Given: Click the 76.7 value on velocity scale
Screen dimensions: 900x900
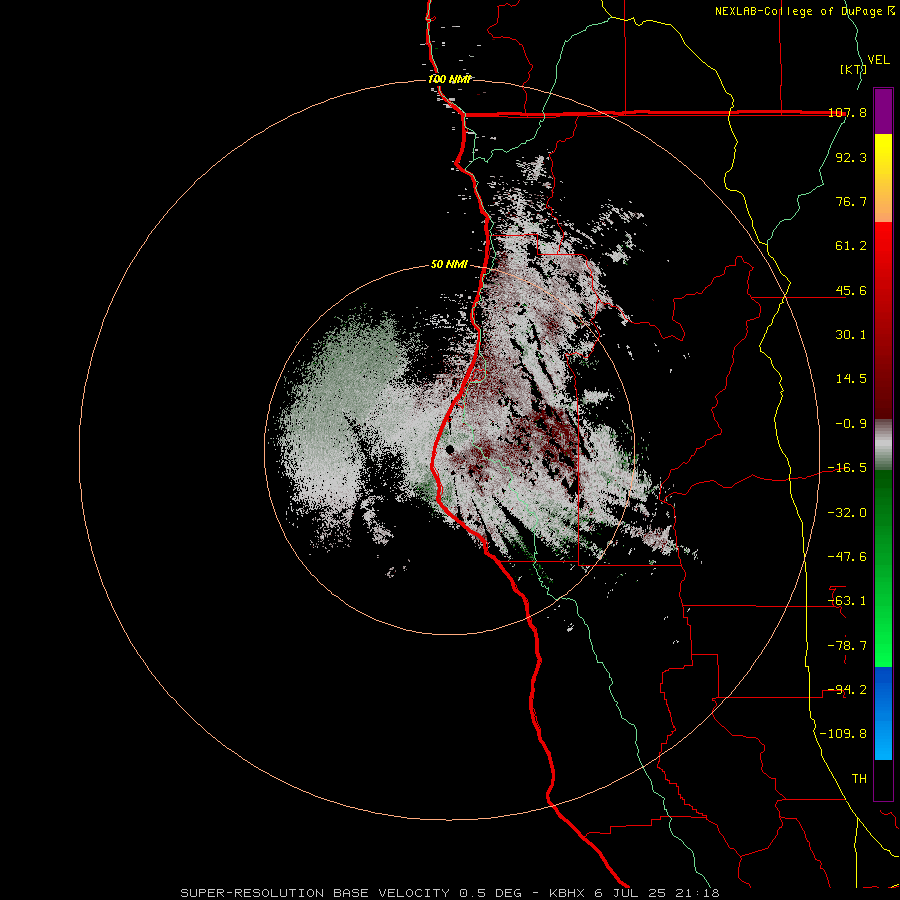Looking at the screenshot, I should 851,201.
